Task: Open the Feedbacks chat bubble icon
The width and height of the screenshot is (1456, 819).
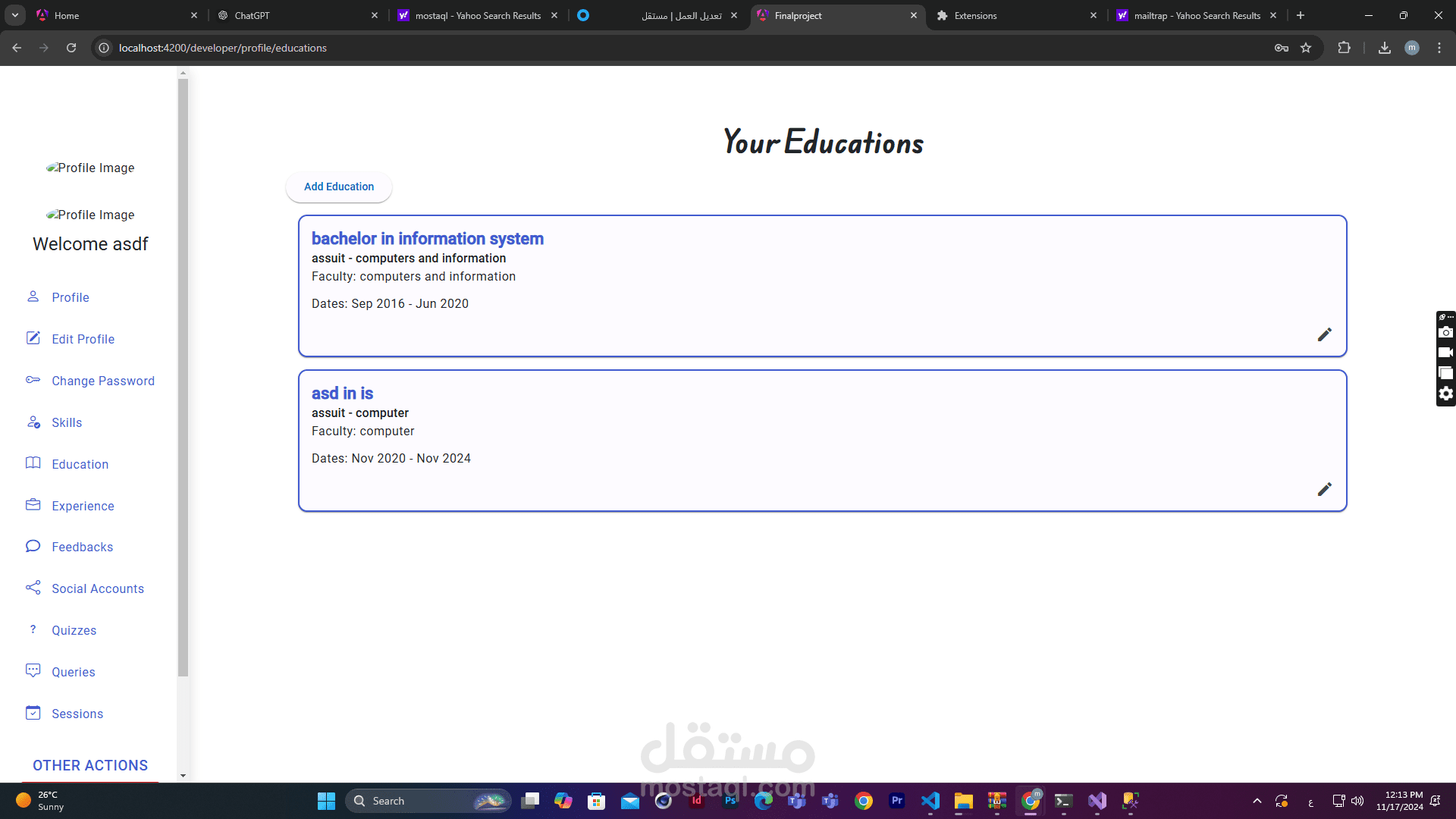Action: (33, 546)
